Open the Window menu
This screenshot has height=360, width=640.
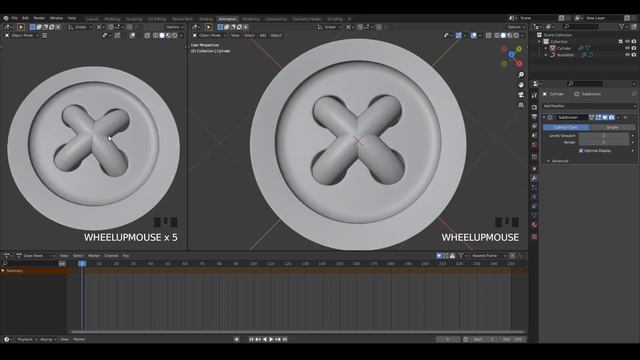(x=56, y=18)
